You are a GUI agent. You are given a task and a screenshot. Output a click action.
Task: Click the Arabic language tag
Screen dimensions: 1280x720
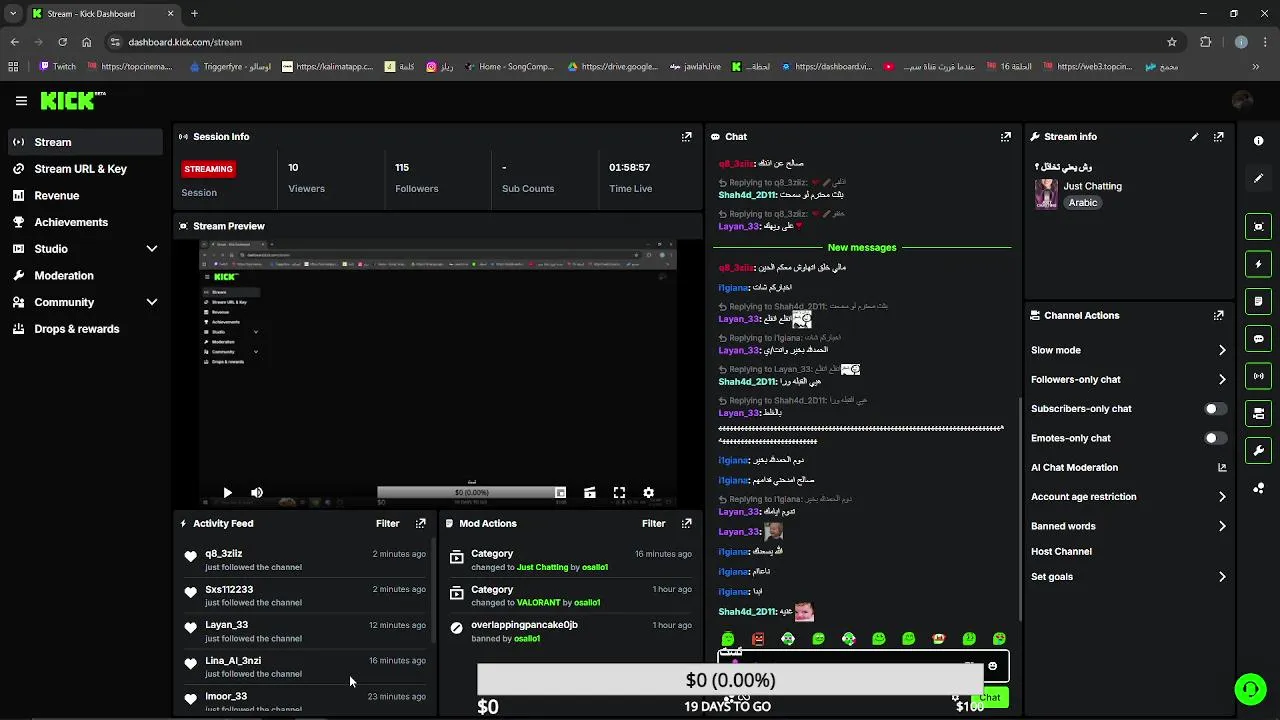(1083, 203)
